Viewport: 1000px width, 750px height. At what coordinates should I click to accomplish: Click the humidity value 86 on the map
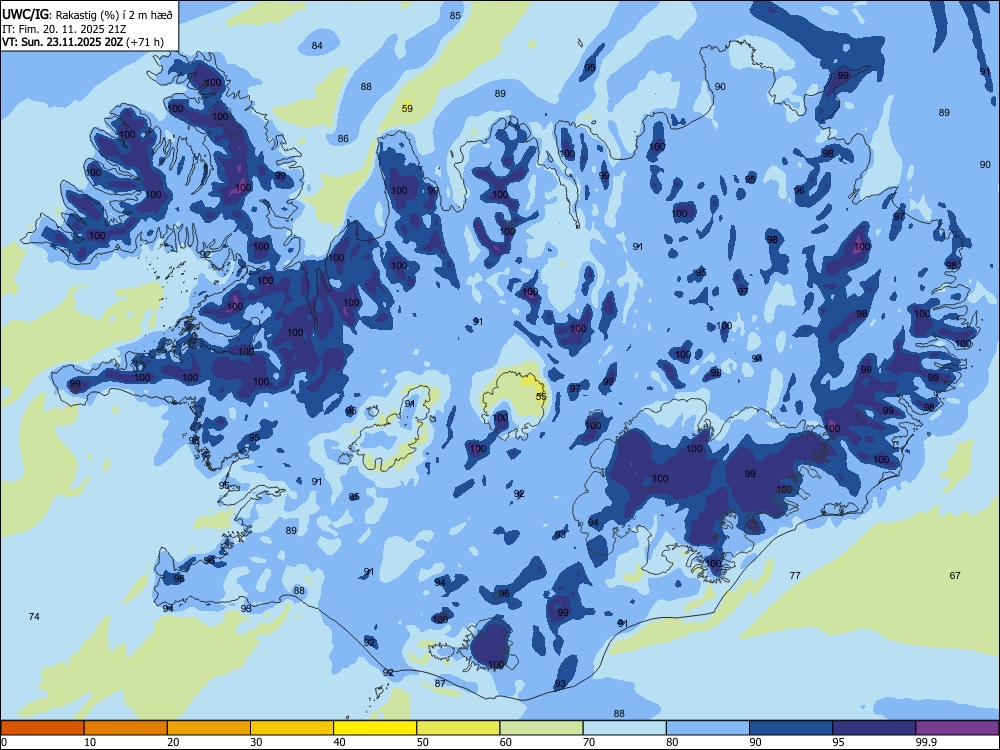(343, 138)
